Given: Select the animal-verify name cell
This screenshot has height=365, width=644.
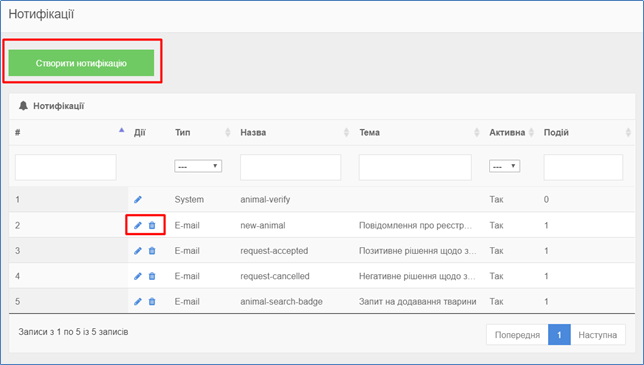Looking at the screenshot, I should (265, 200).
